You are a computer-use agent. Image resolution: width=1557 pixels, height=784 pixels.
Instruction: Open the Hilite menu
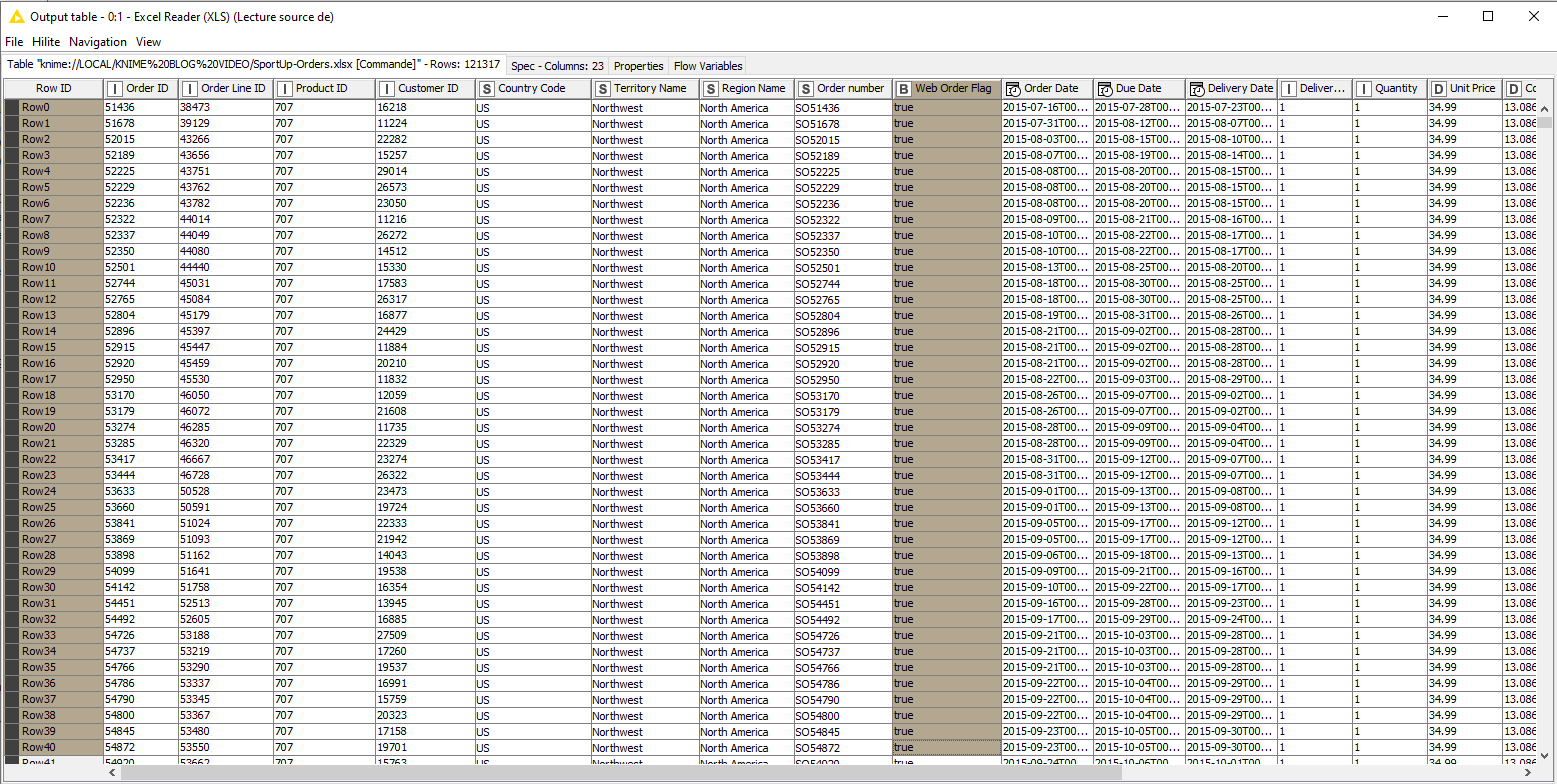[46, 42]
